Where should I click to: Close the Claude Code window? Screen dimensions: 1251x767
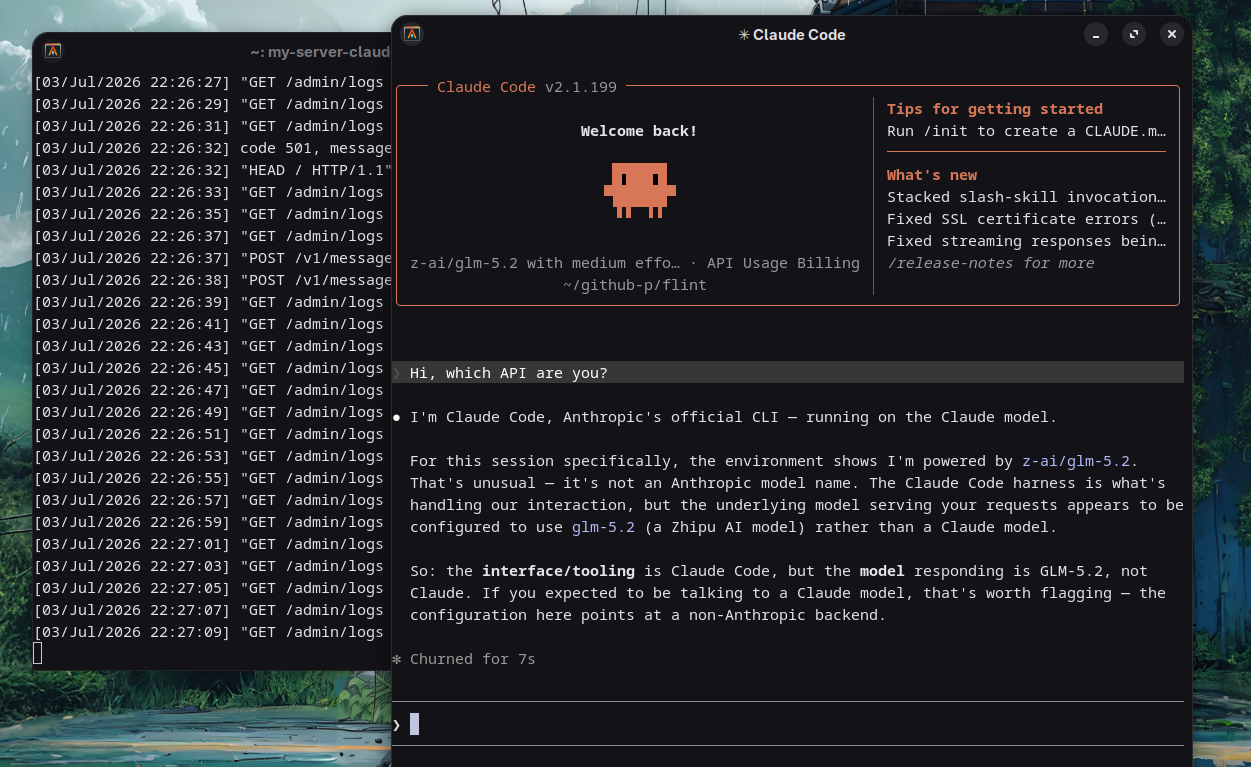[x=1172, y=34]
